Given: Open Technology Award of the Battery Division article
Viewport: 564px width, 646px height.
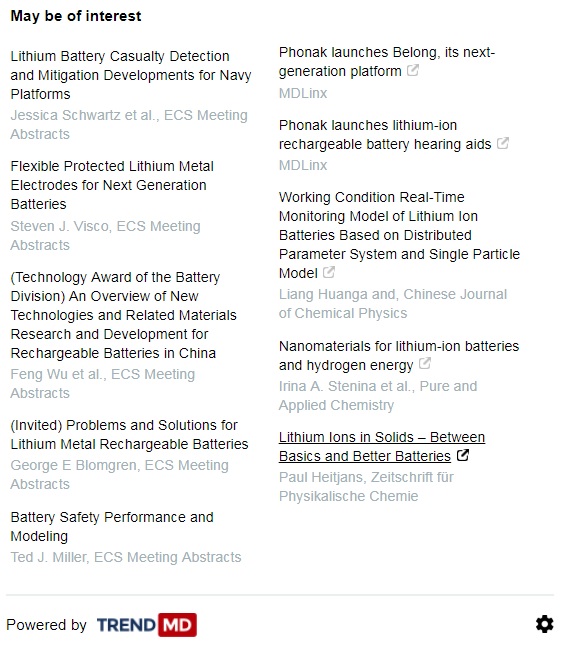Looking at the screenshot, I should 123,315.
